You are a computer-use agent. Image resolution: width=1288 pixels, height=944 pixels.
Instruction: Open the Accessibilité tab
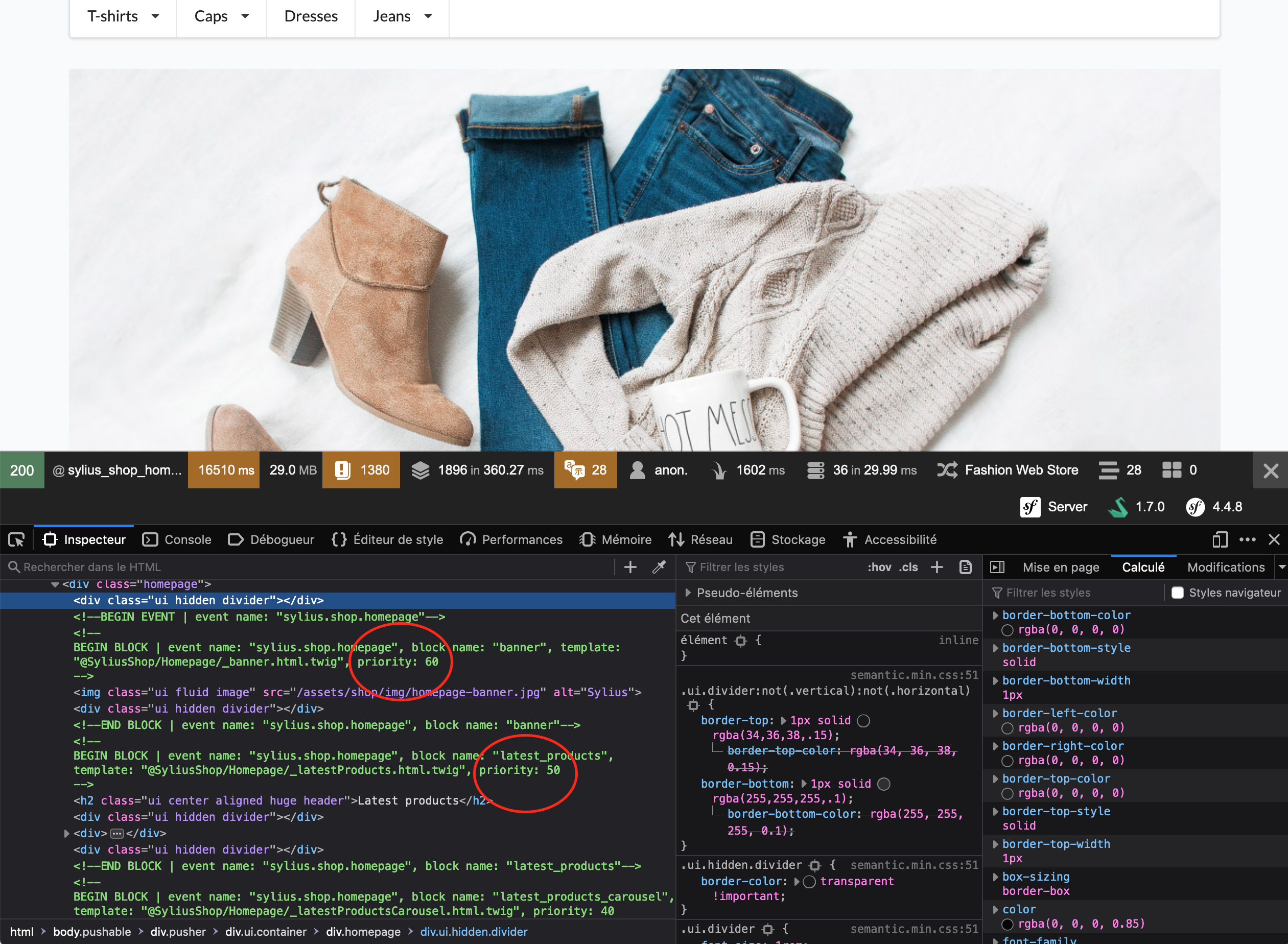[889, 539]
